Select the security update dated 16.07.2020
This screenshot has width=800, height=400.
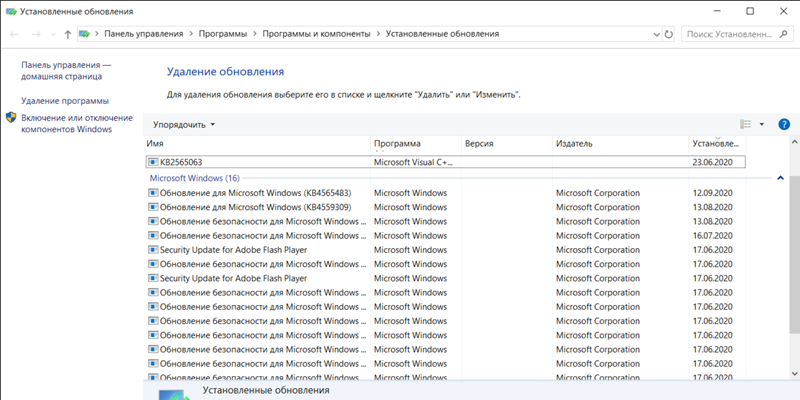[445, 236]
